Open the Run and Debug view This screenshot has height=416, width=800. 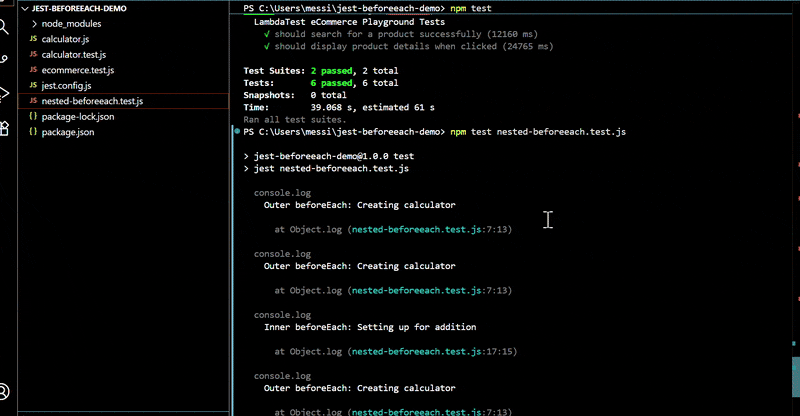pos(5,92)
